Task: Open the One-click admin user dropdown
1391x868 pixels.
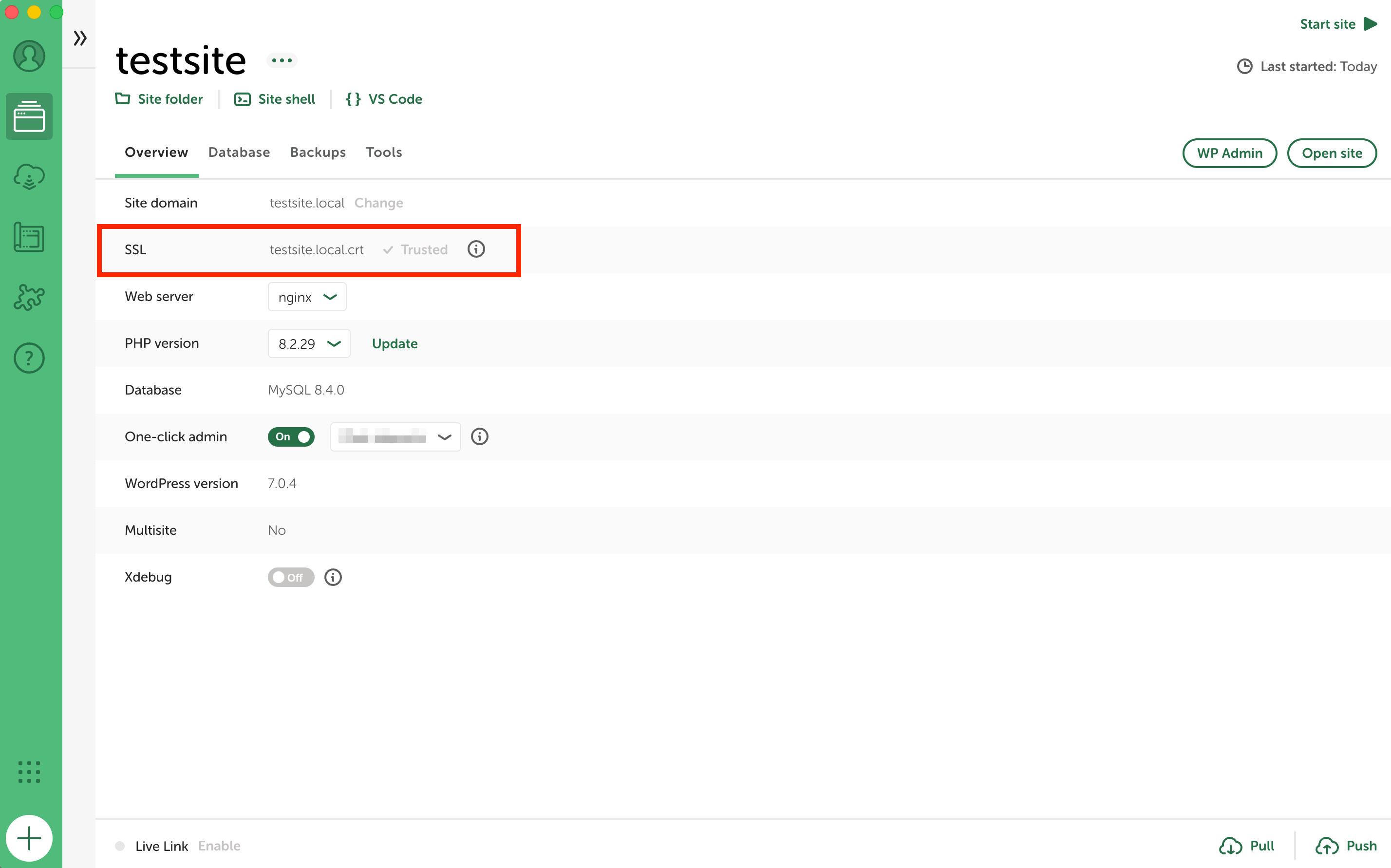Action: click(395, 437)
